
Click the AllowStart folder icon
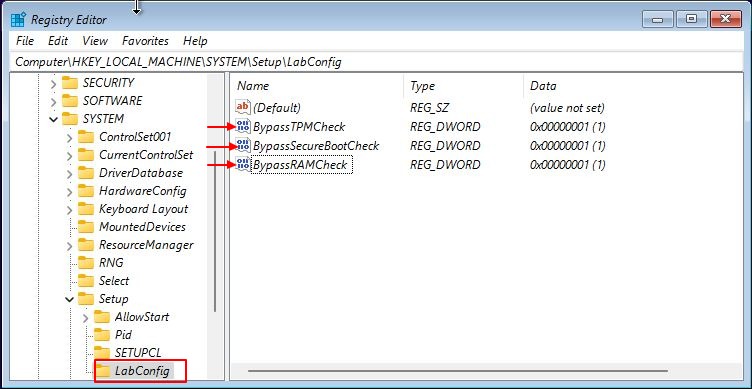pyautogui.click(x=102, y=317)
